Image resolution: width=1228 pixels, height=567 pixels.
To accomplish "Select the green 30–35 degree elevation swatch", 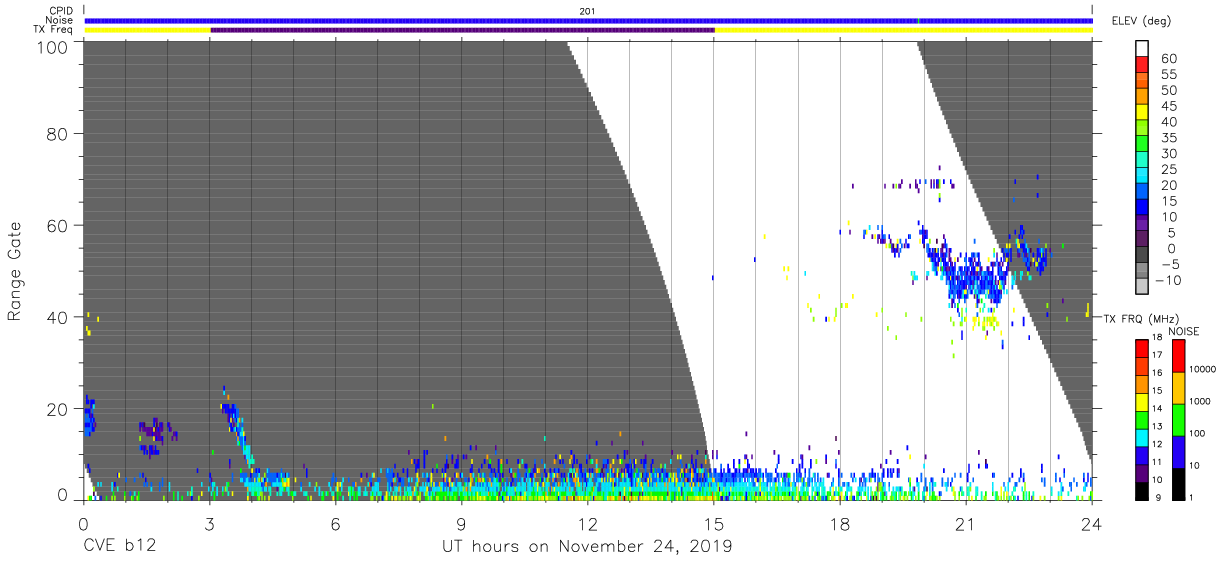I will pyautogui.click(x=1142, y=145).
